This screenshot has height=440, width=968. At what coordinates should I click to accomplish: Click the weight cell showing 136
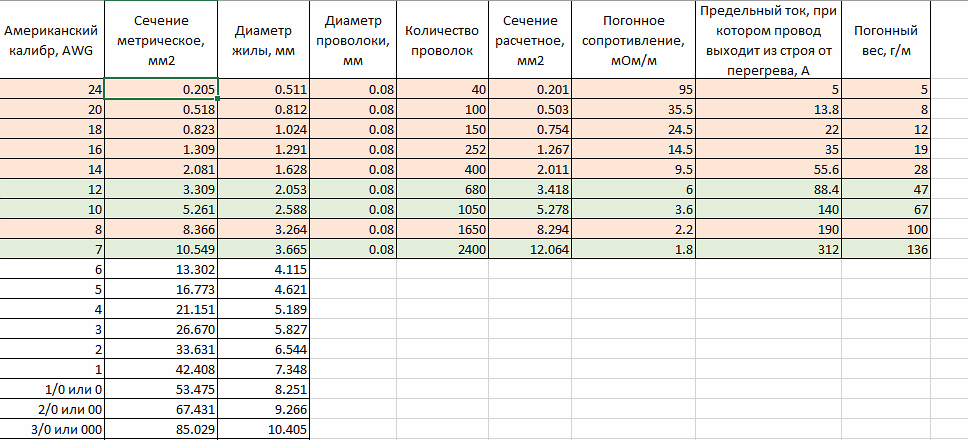click(x=885, y=249)
